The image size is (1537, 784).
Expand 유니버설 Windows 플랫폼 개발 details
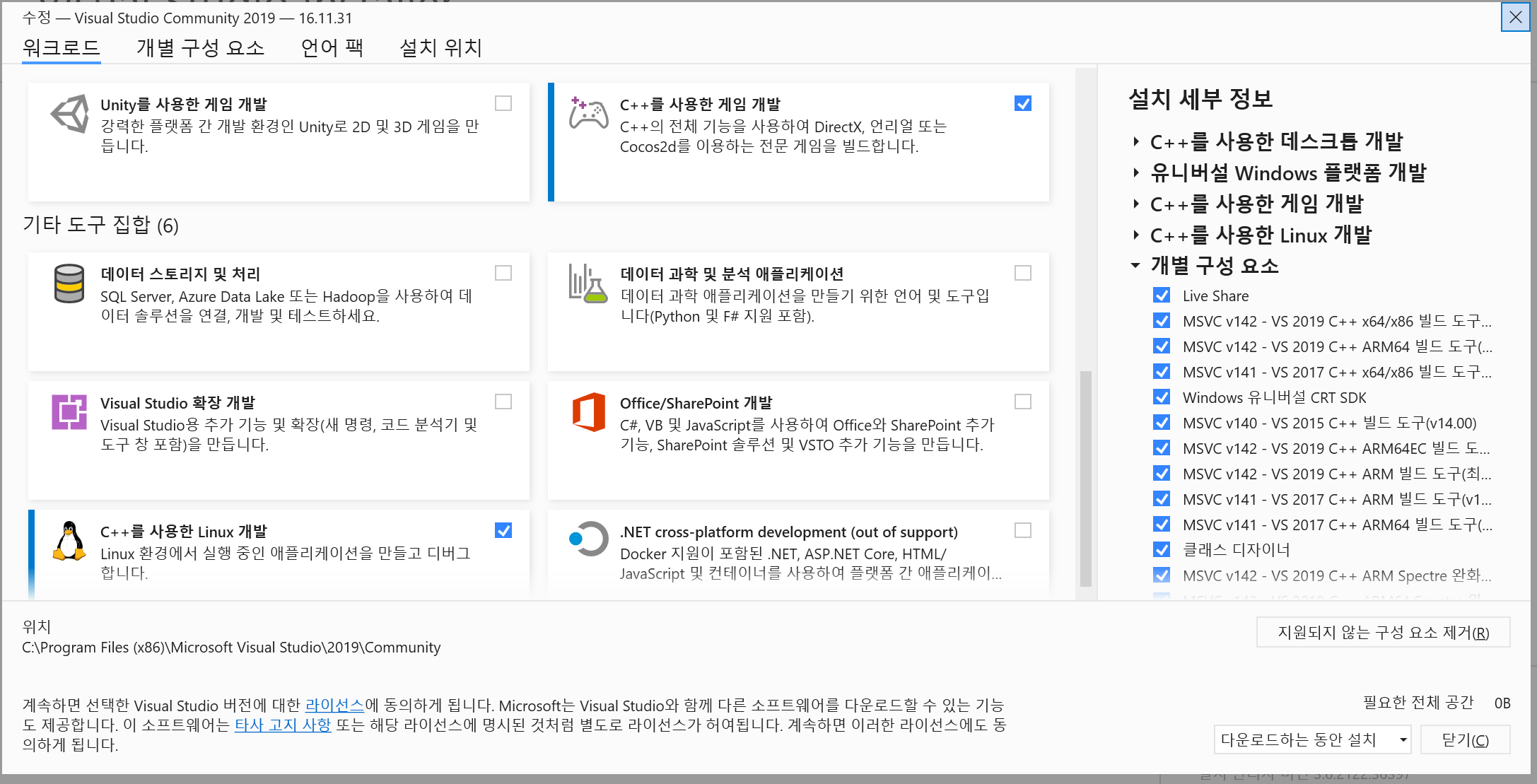pos(1135,172)
